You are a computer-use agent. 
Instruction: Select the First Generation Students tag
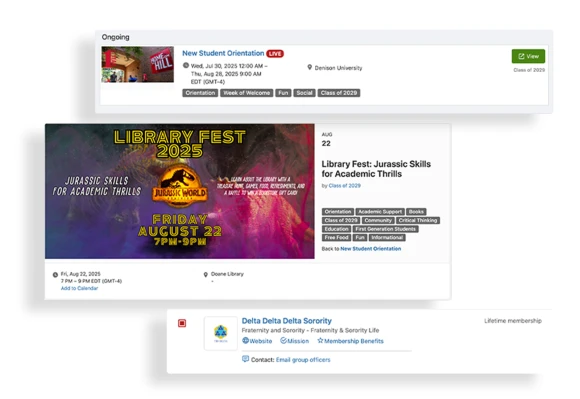[385, 229]
